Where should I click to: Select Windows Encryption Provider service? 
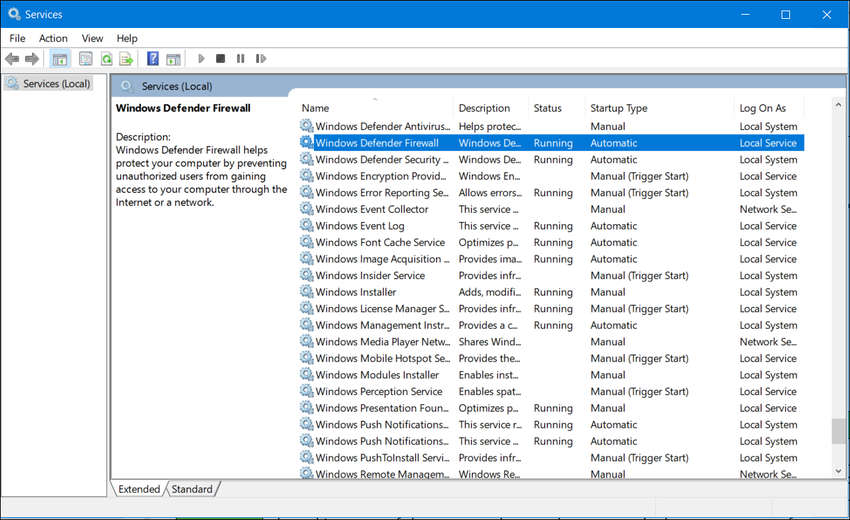tap(551, 176)
